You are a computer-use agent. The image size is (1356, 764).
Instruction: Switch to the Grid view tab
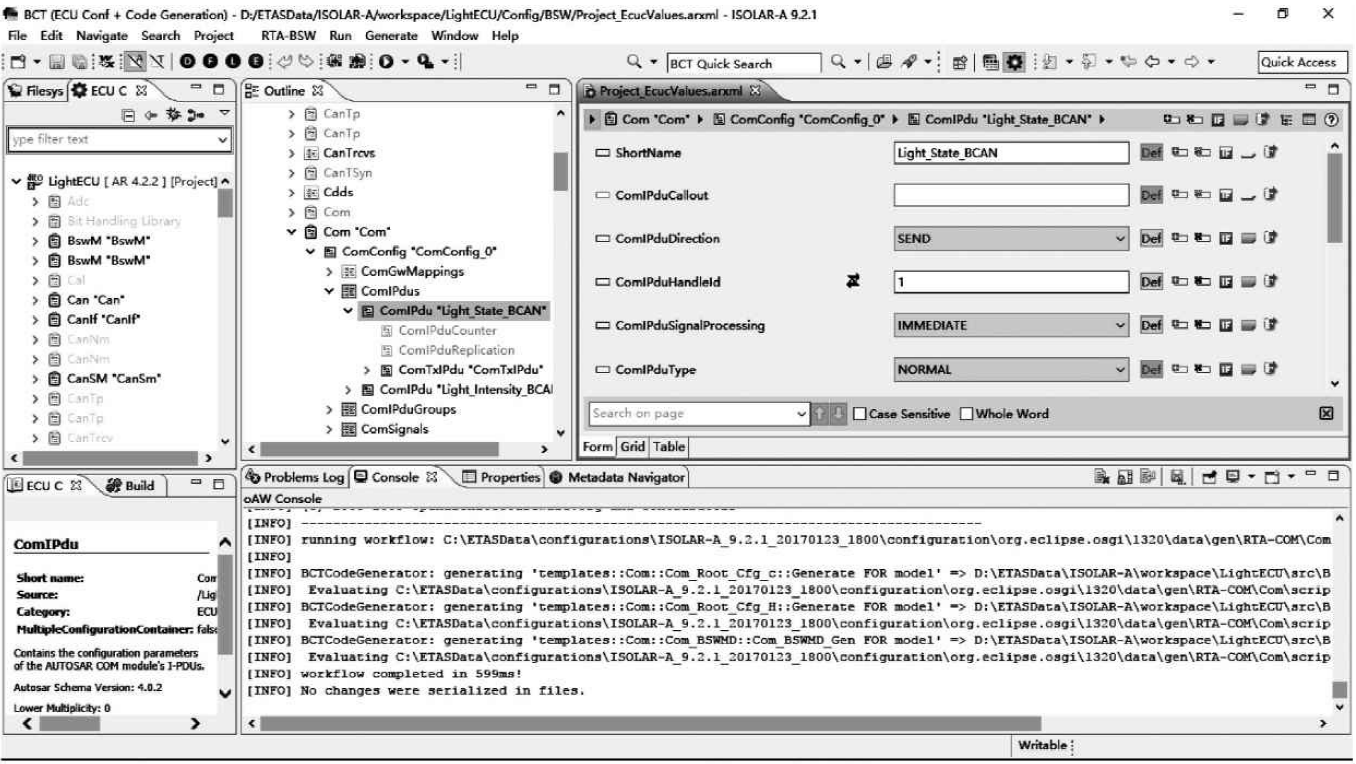pos(634,447)
